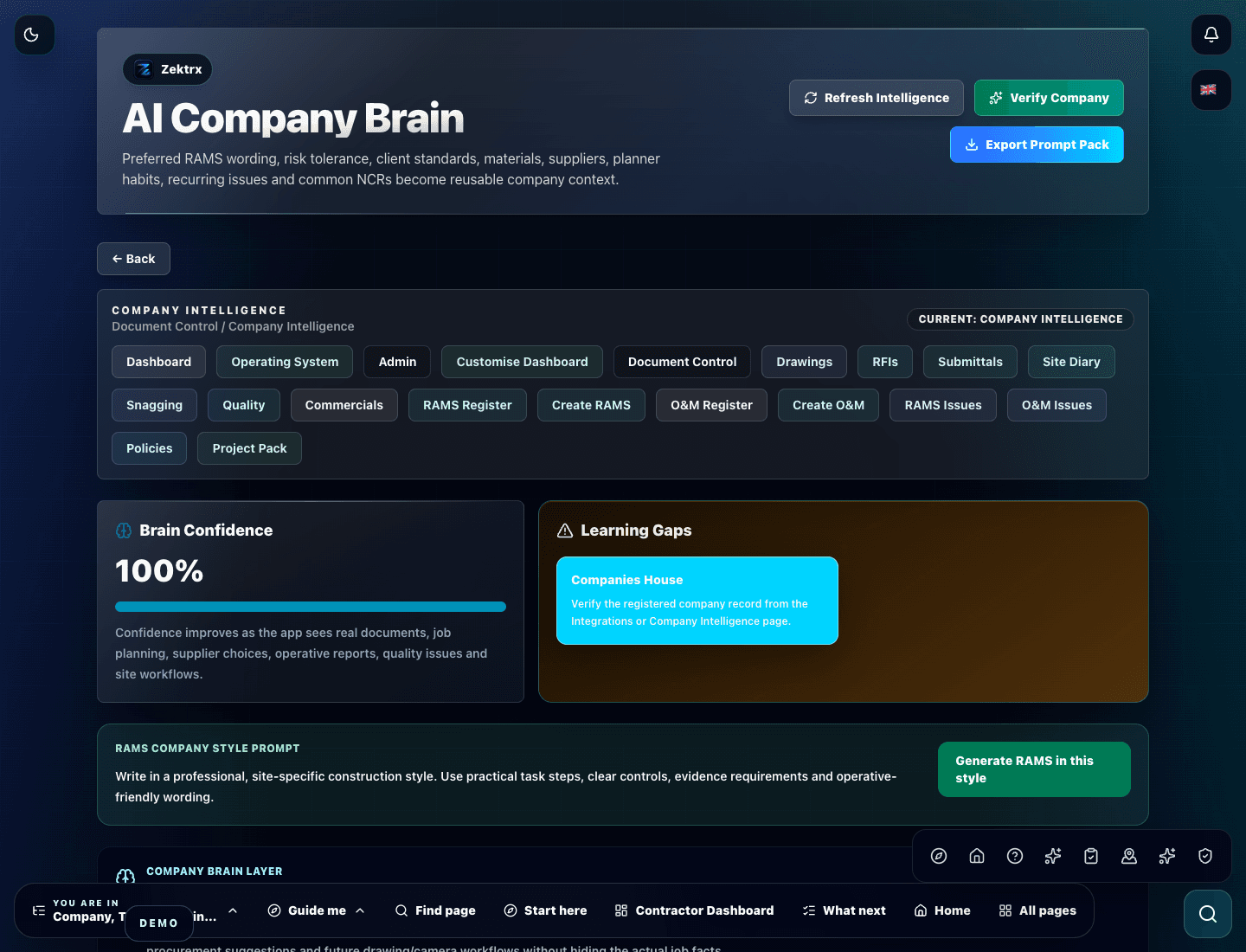Click map pin location icon in toolbar
The image size is (1246, 952).
tap(1129, 856)
